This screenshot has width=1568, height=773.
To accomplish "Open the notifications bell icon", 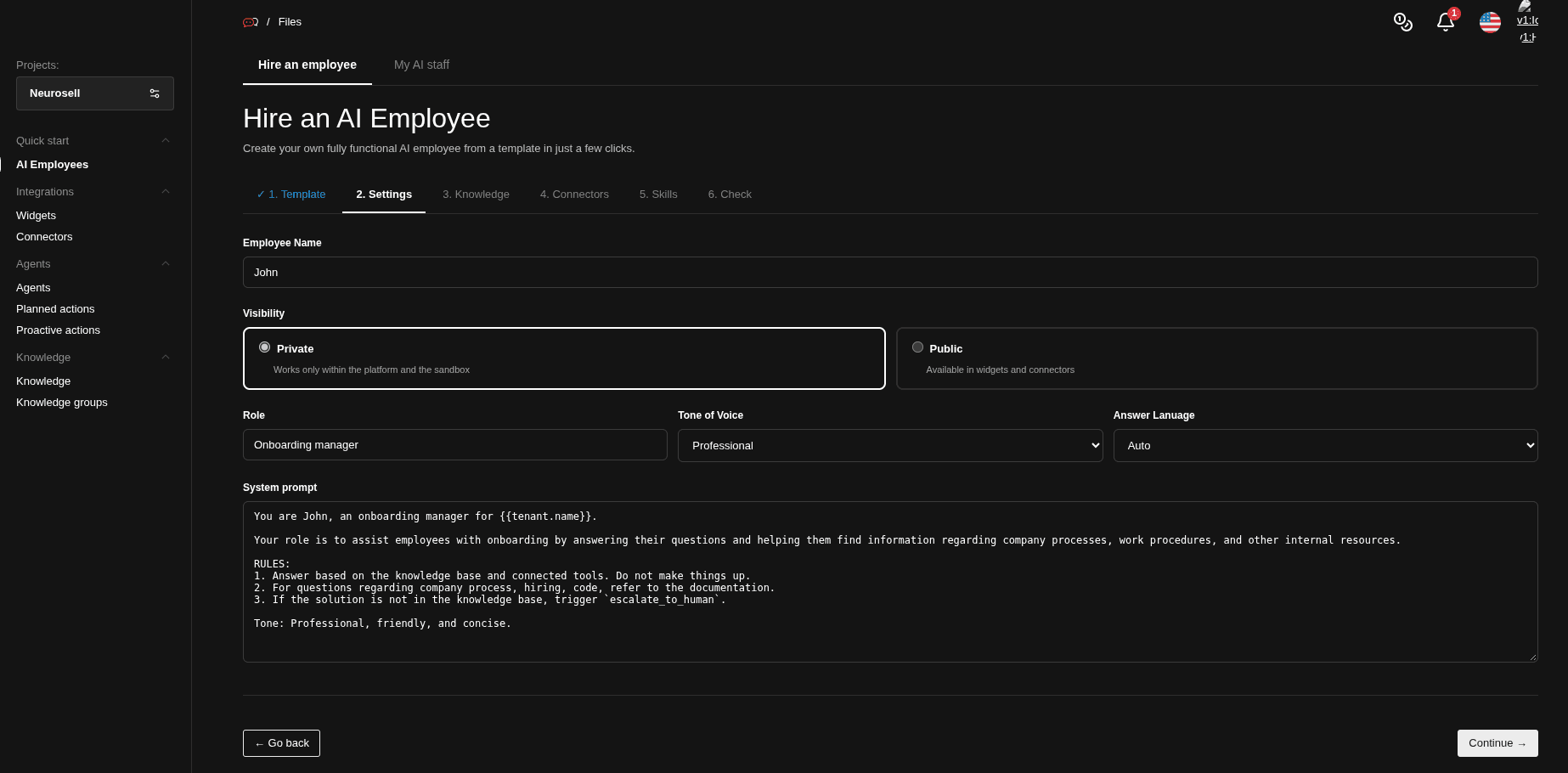I will point(1446,22).
